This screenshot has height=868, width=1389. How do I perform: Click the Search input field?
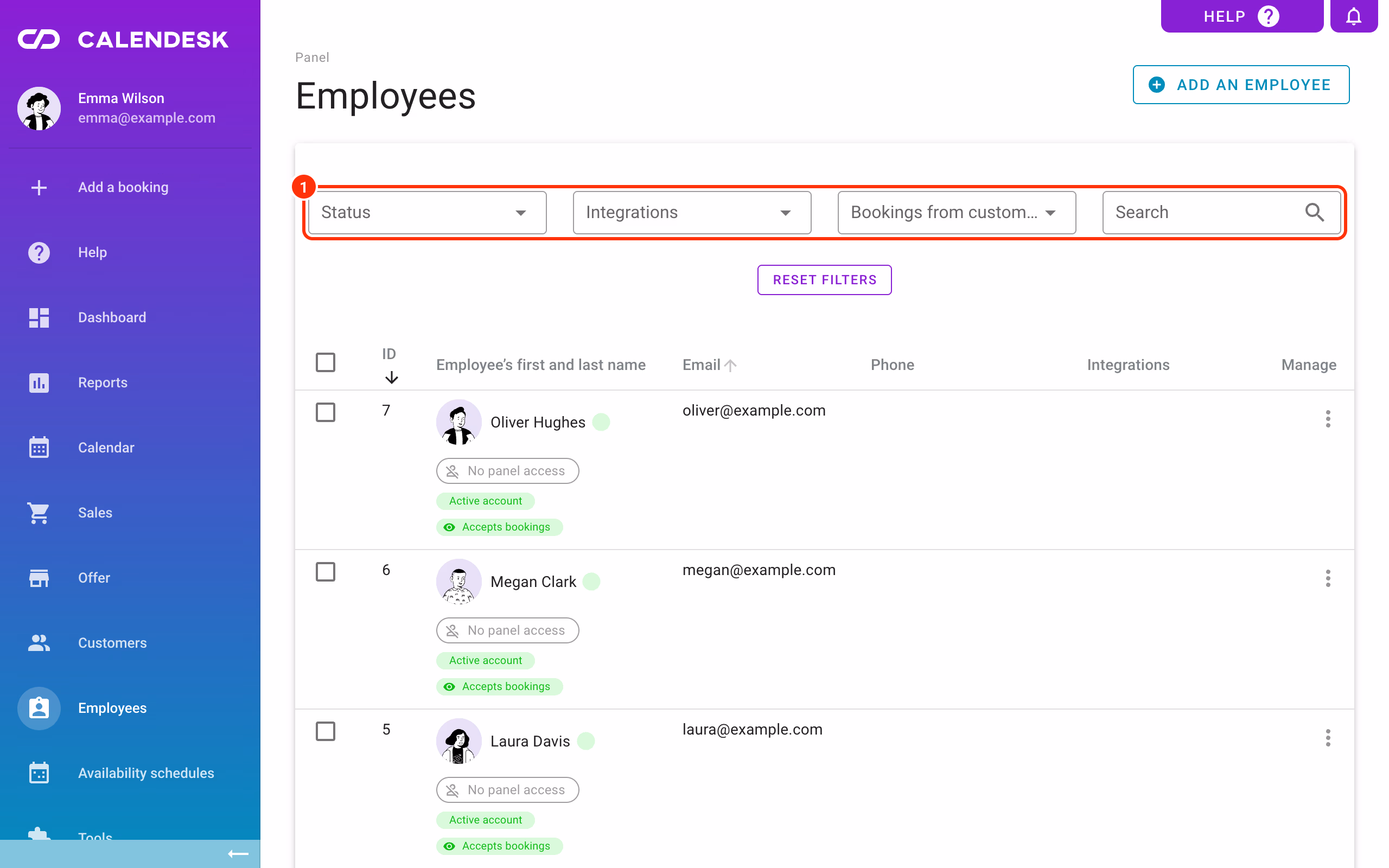click(x=1221, y=213)
